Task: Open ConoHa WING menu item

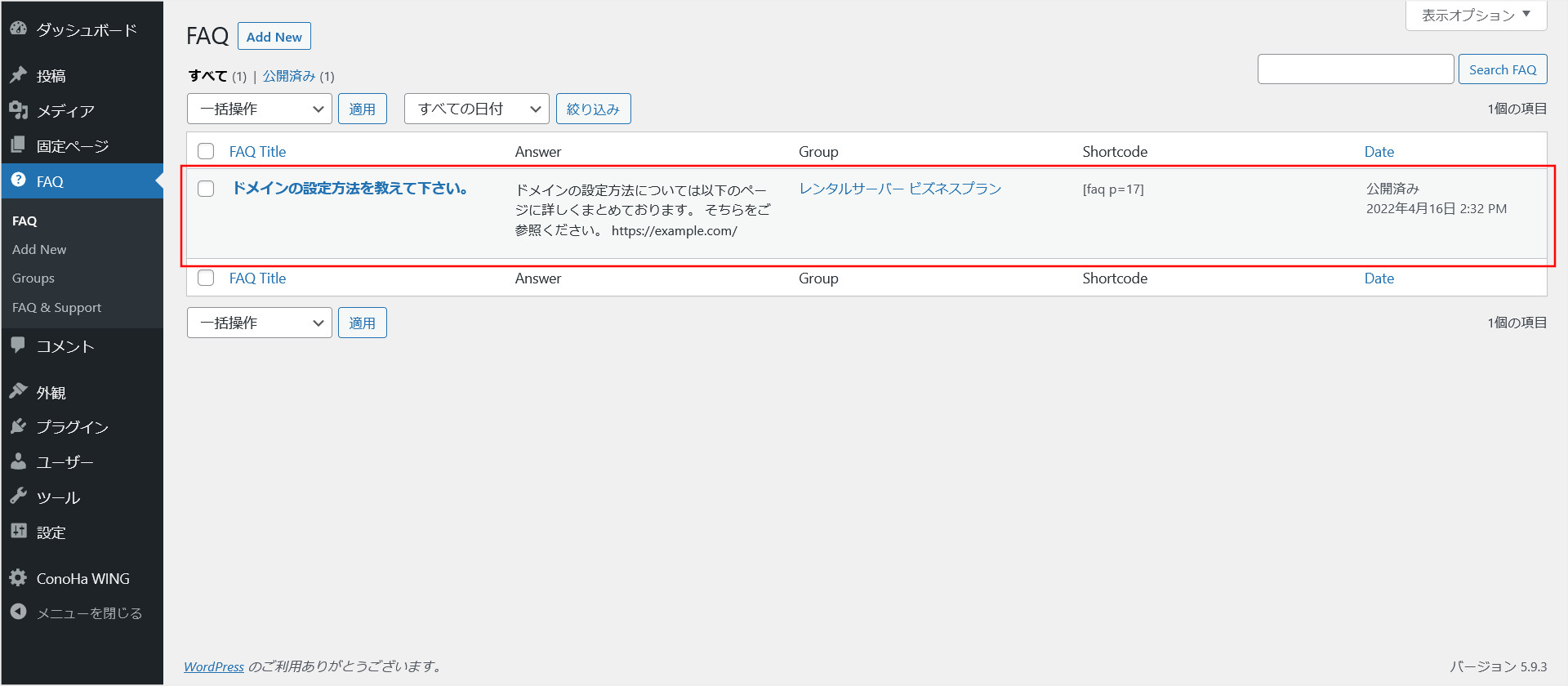Action: (x=83, y=579)
